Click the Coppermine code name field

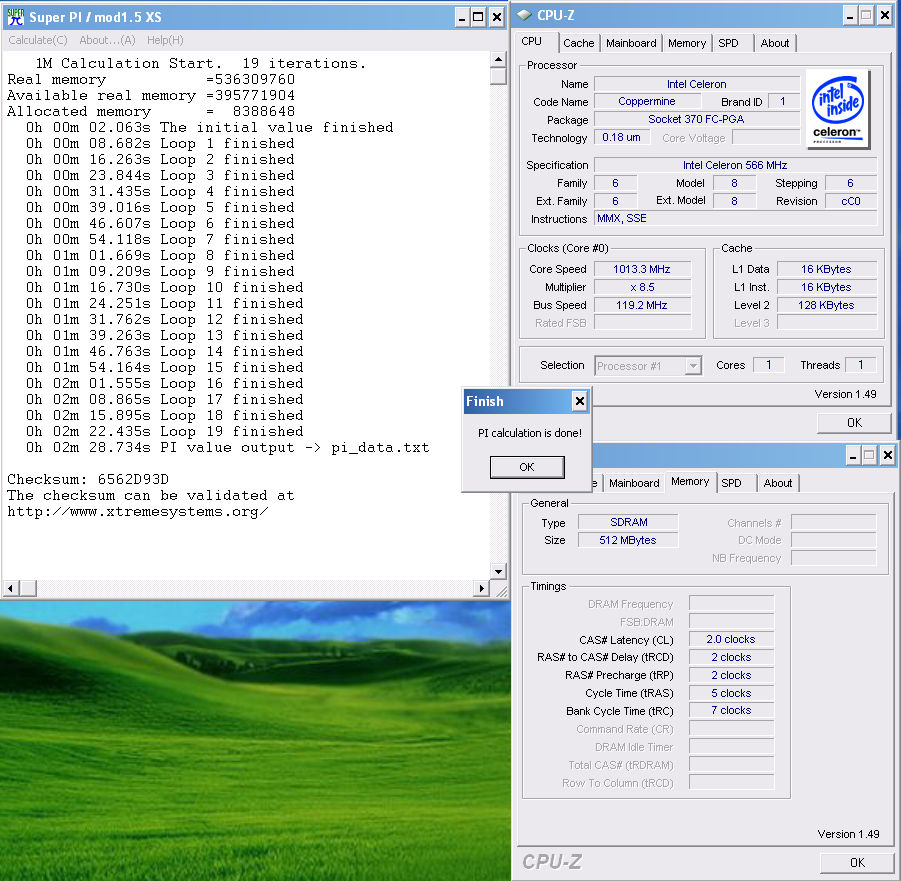647,101
